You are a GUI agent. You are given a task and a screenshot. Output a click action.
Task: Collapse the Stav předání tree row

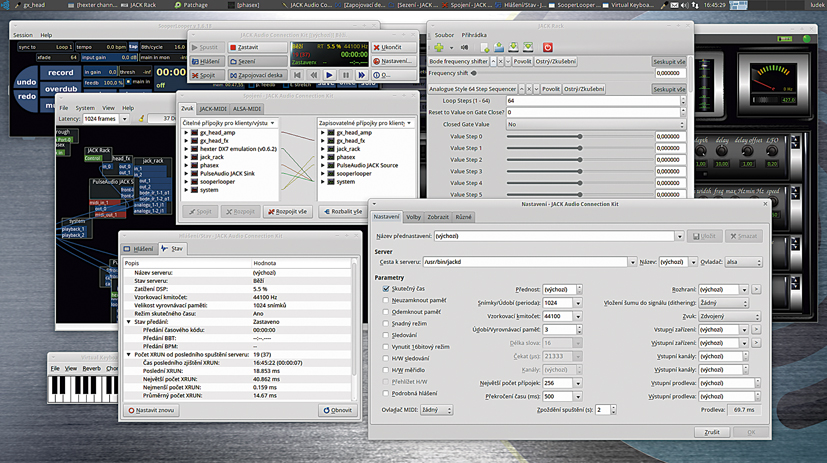click(129, 322)
